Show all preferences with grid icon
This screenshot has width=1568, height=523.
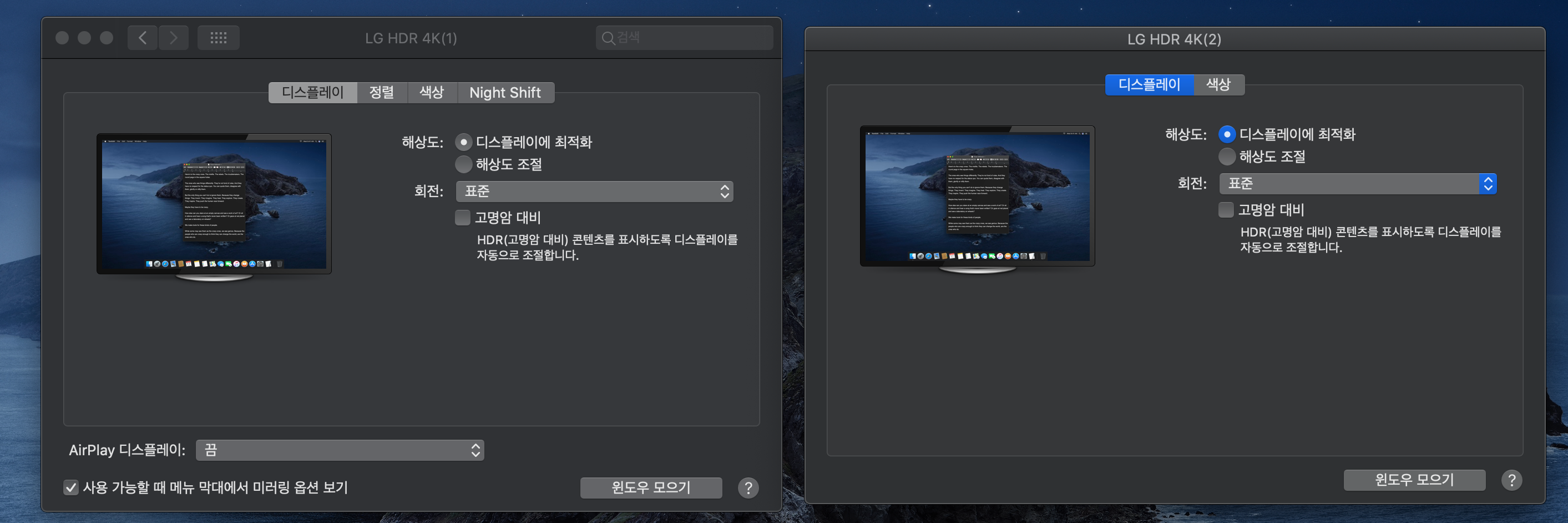[x=219, y=38]
